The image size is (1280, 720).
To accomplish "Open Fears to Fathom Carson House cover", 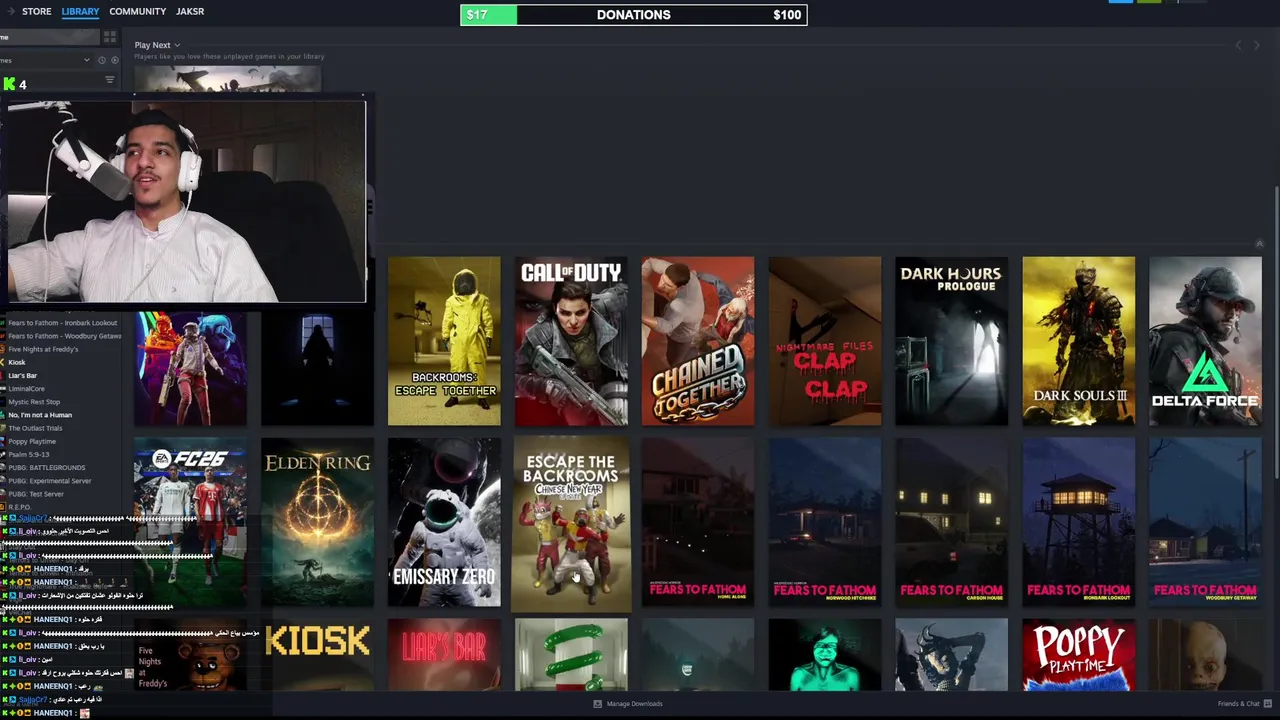I will click(x=952, y=522).
